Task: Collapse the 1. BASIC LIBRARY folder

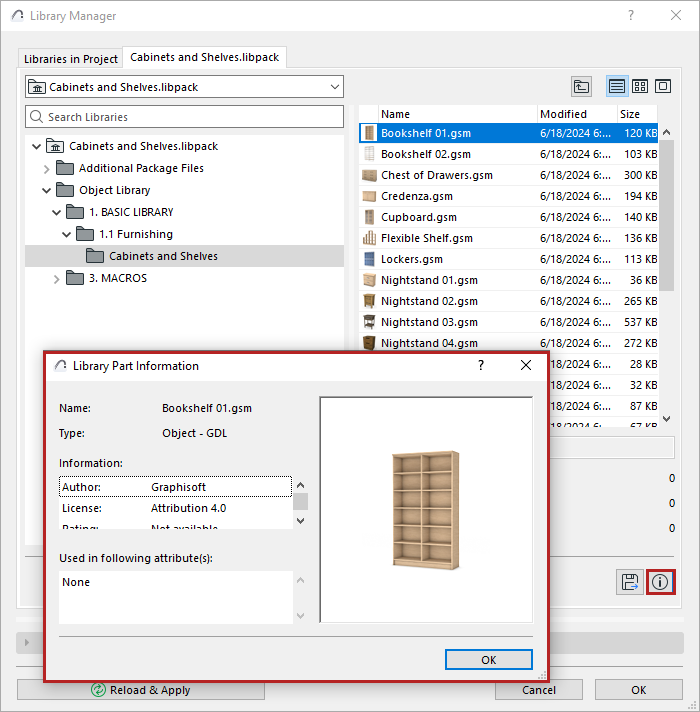Action: [x=56, y=212]
